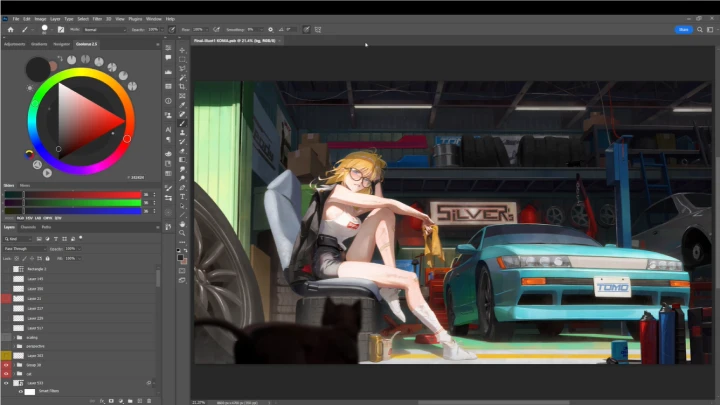Open the layer Kind filter dropdown
This screenshot has height=405, width=720.
pyautogui.click(x=17, y=239)
